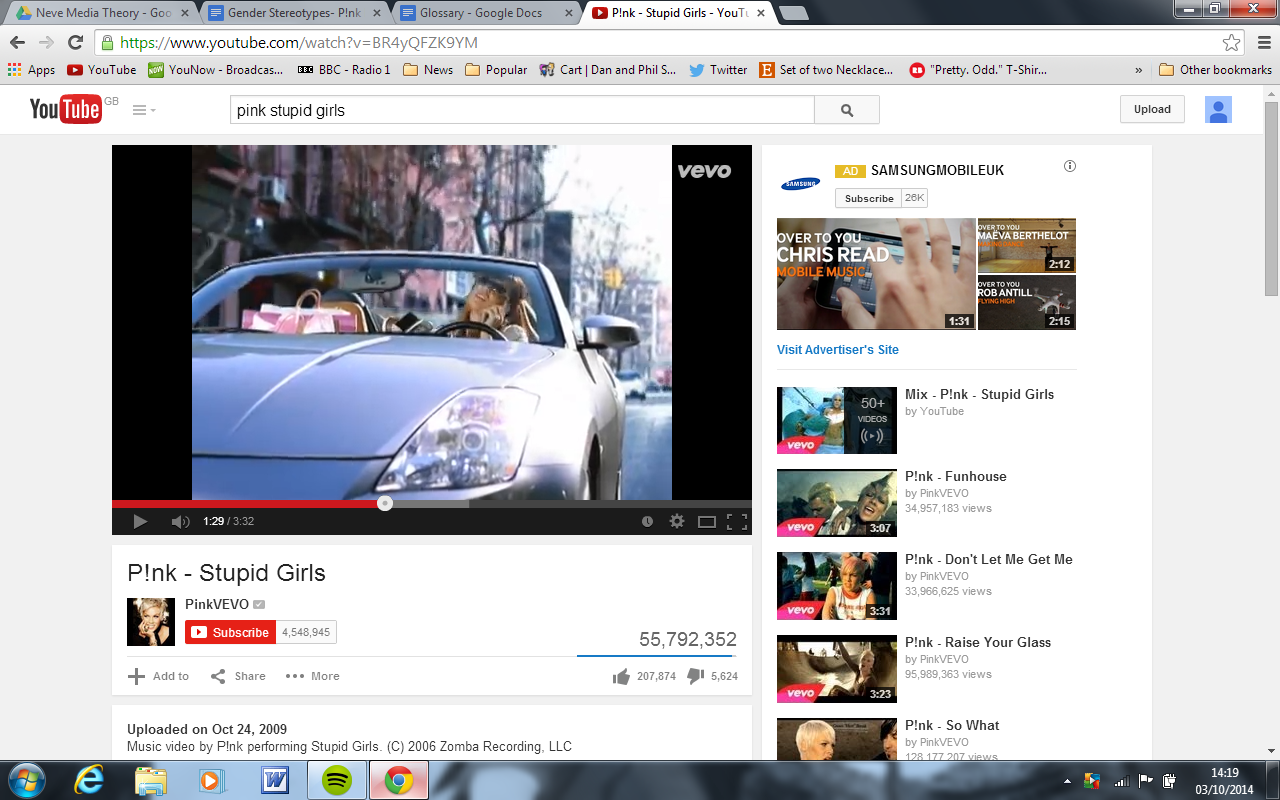Open the Popular bookmarks folder

[x=496, y=70]
